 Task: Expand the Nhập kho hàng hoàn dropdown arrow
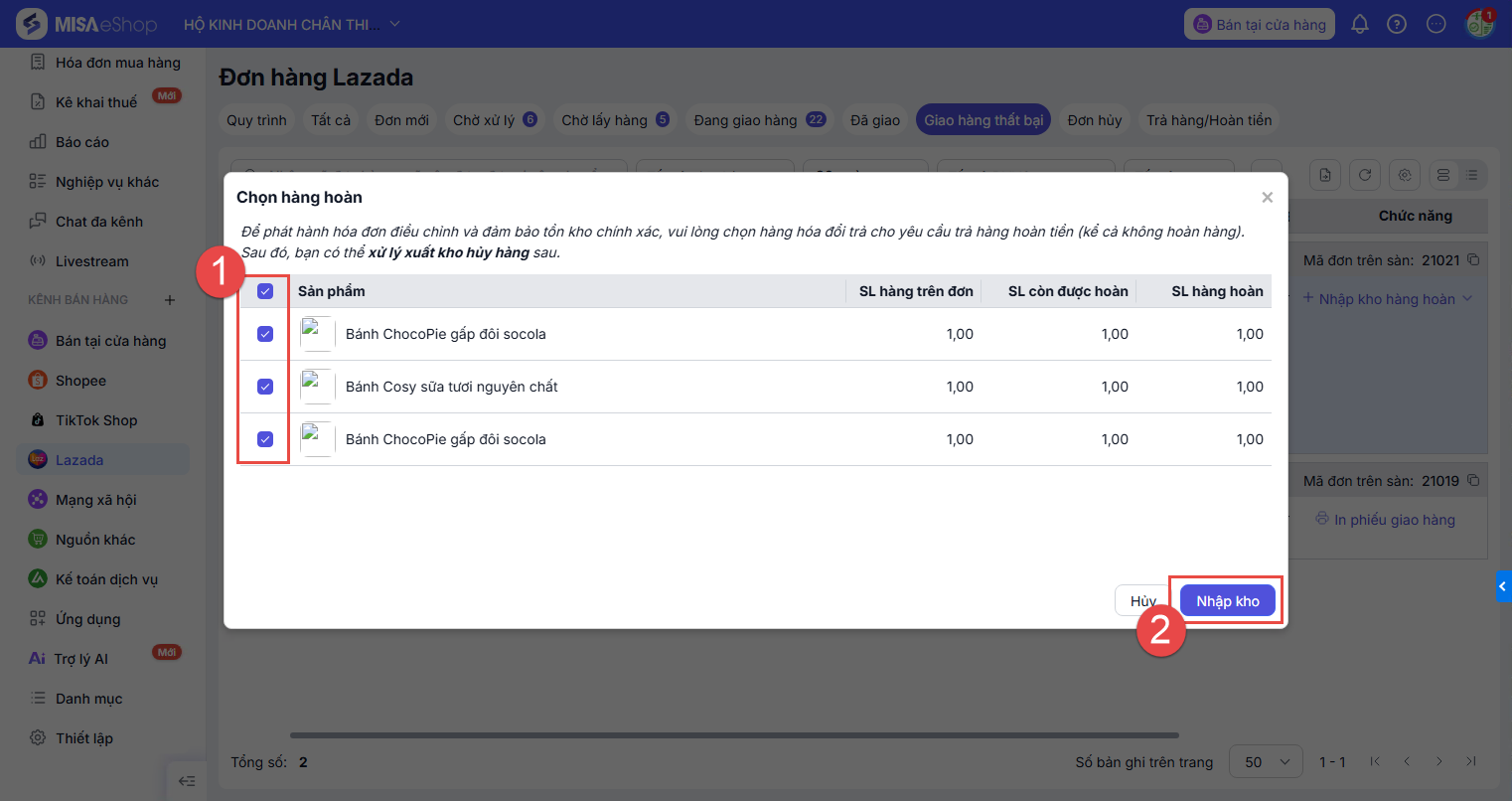point(1467,299)
